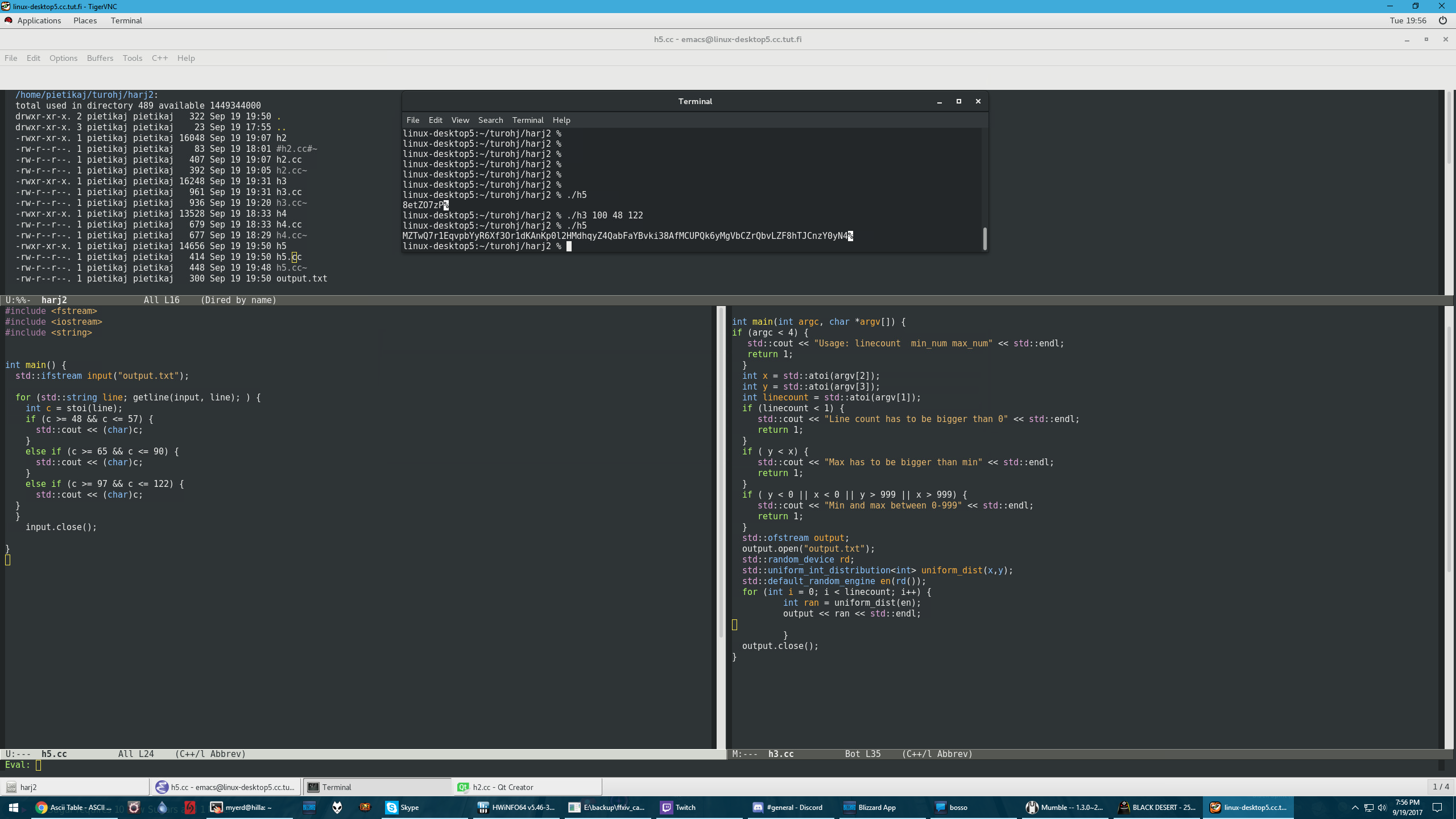Open the Places dropdown in GNOME bar
The image size is (1456, 819).
[x=85, y=20]
